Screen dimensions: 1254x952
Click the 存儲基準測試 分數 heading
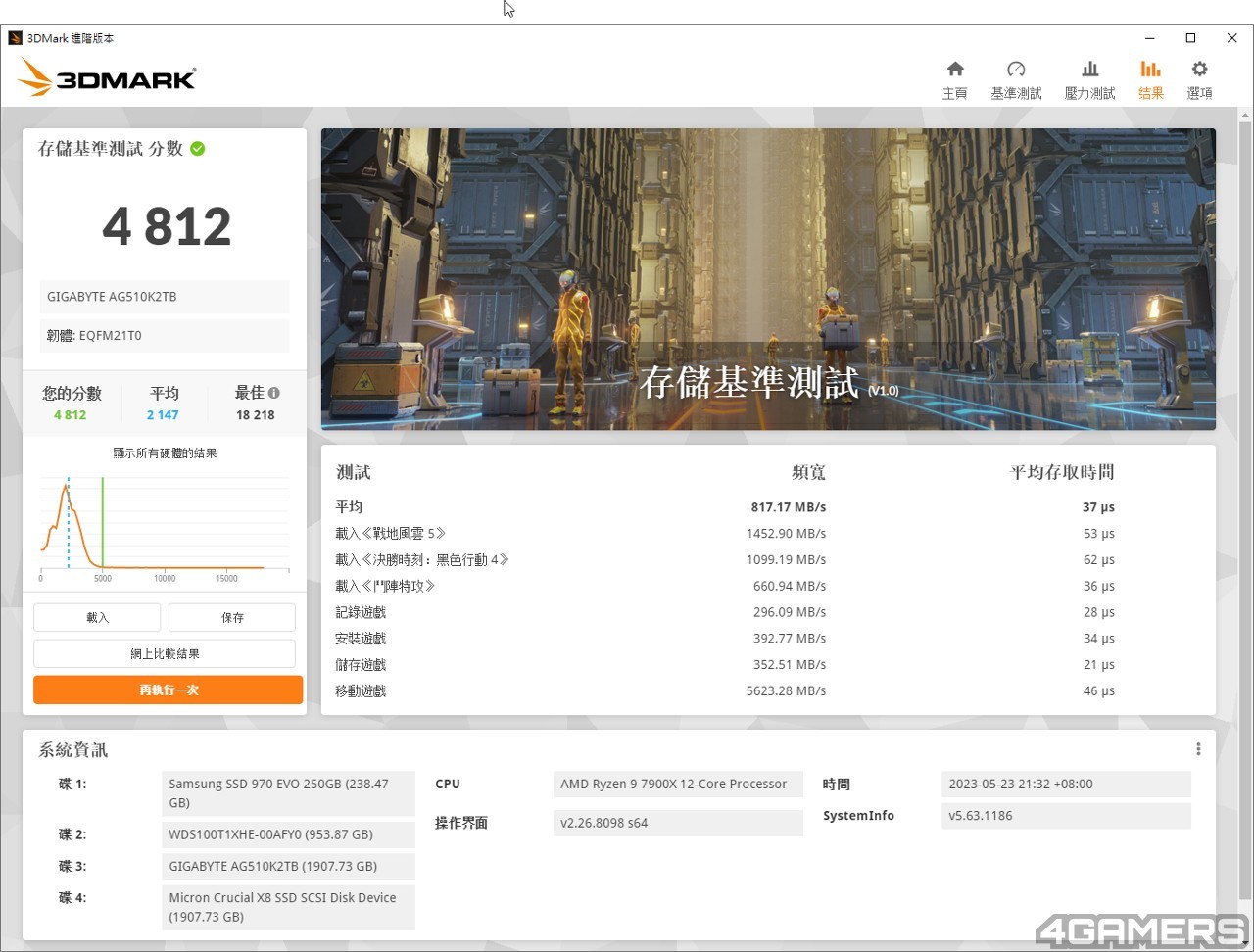tap(110, 149)
